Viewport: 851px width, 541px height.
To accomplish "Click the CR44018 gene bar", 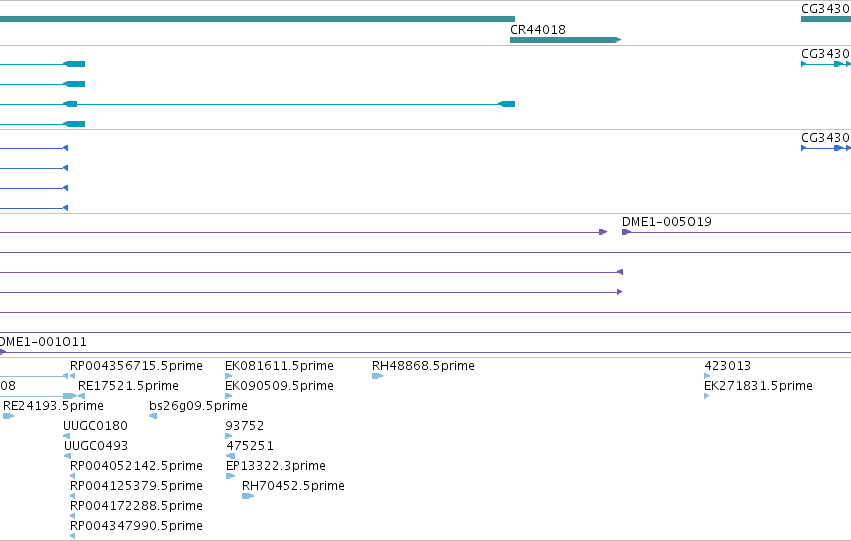I will click(x=566, y=40).
